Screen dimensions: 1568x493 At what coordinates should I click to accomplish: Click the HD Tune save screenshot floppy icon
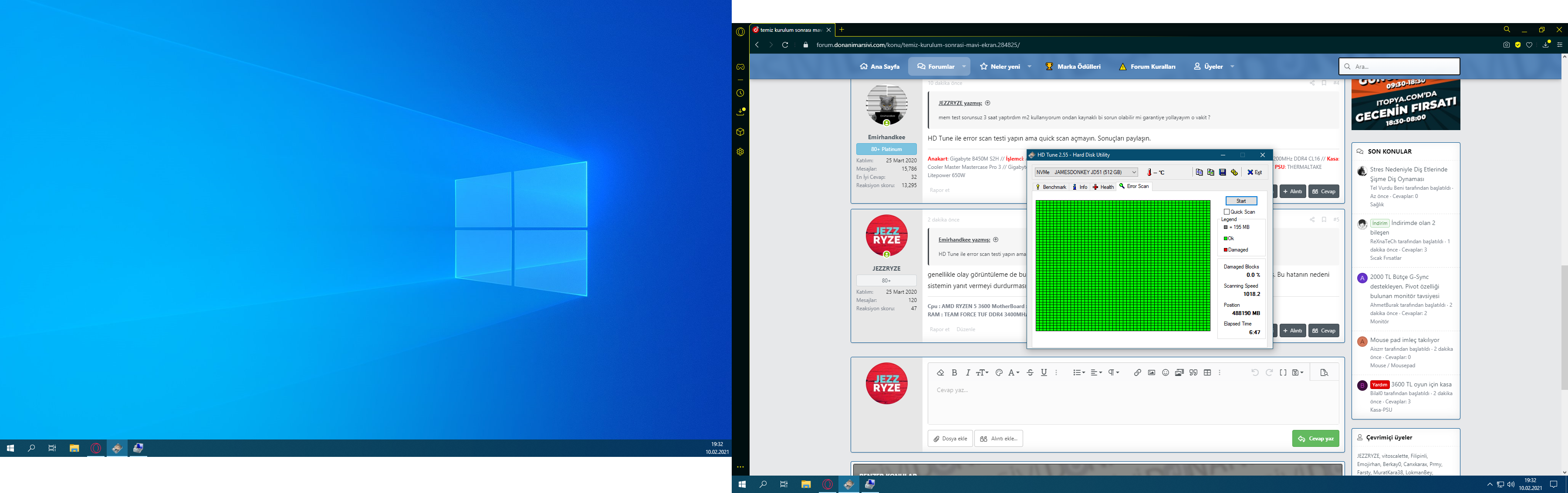pos(1222,173)
